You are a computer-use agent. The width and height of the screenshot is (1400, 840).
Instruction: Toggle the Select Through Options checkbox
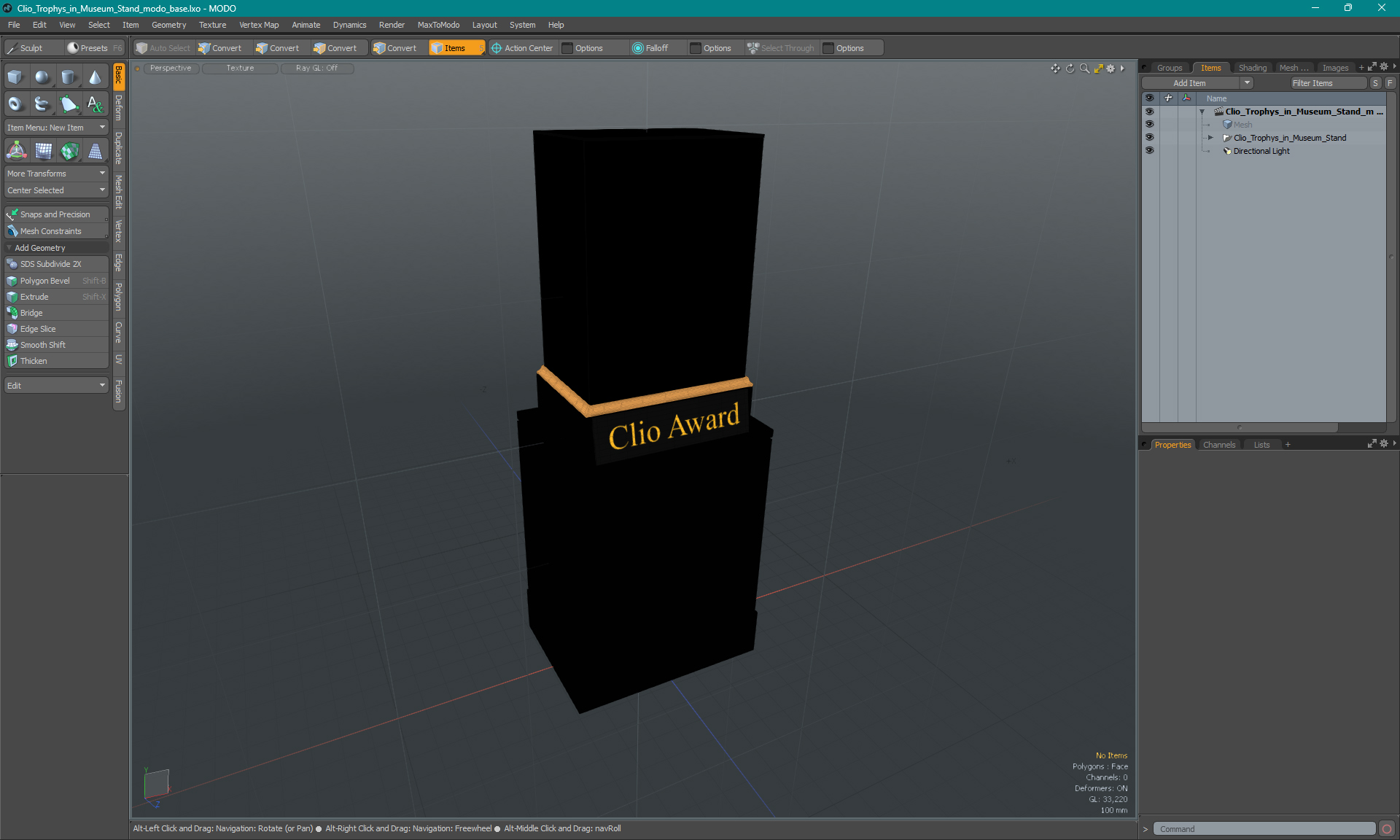tap(828, 48)
